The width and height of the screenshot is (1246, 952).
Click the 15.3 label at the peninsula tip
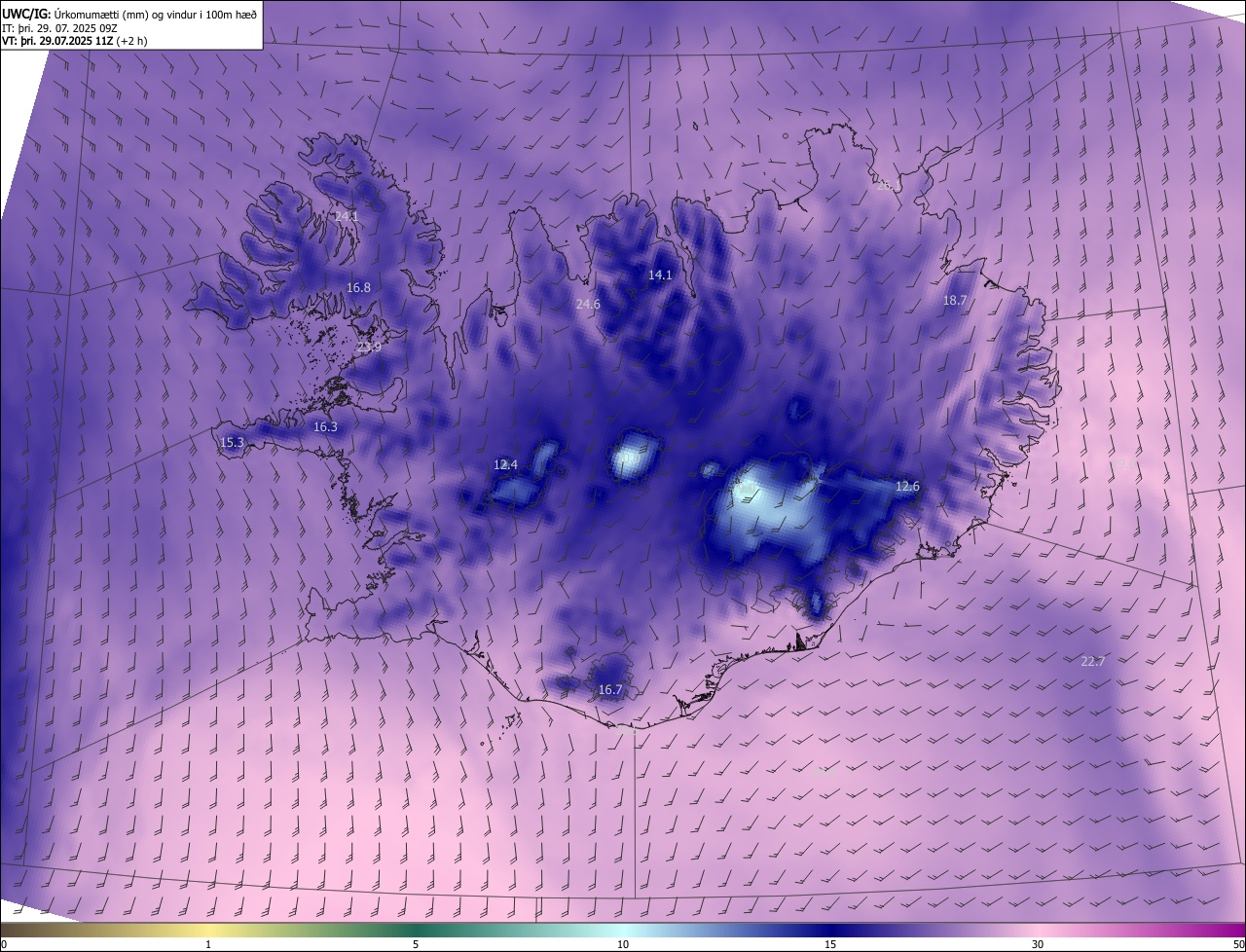(232, 442)
